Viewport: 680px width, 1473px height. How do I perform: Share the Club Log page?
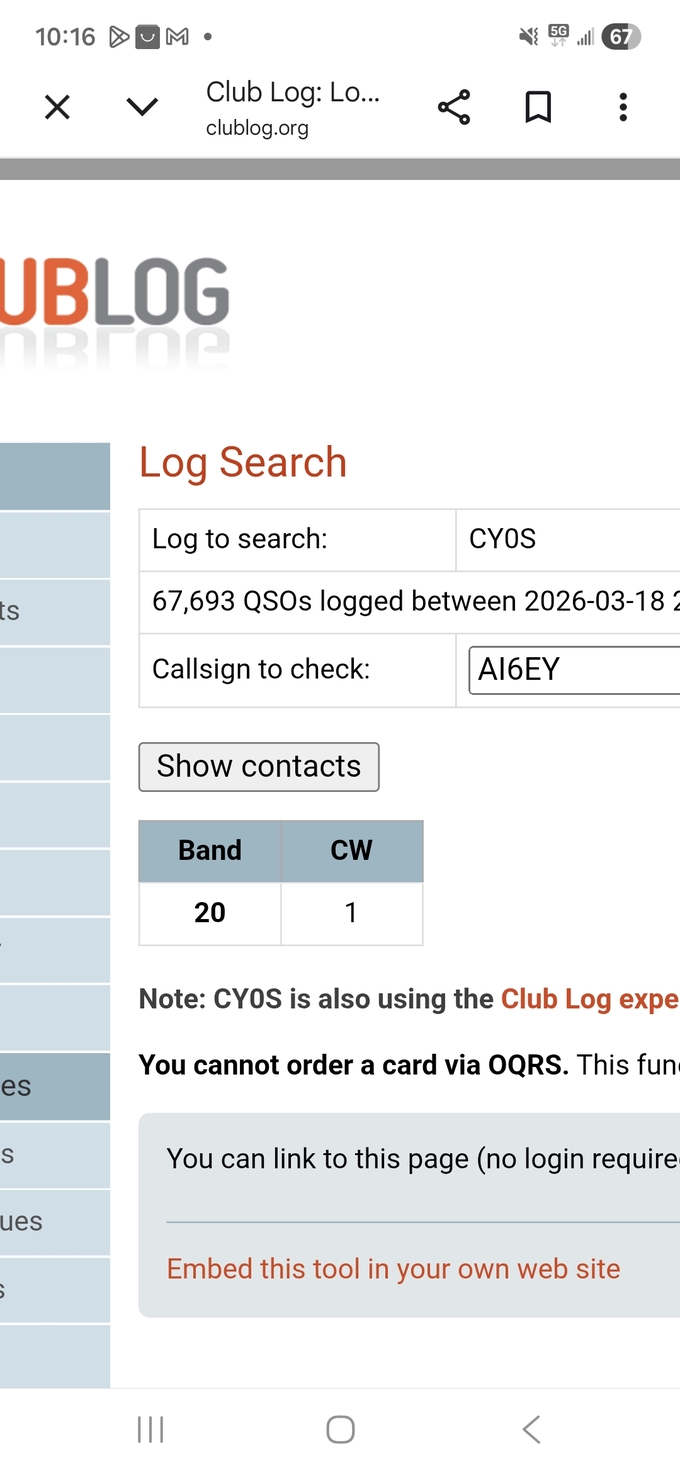point(454,107)
